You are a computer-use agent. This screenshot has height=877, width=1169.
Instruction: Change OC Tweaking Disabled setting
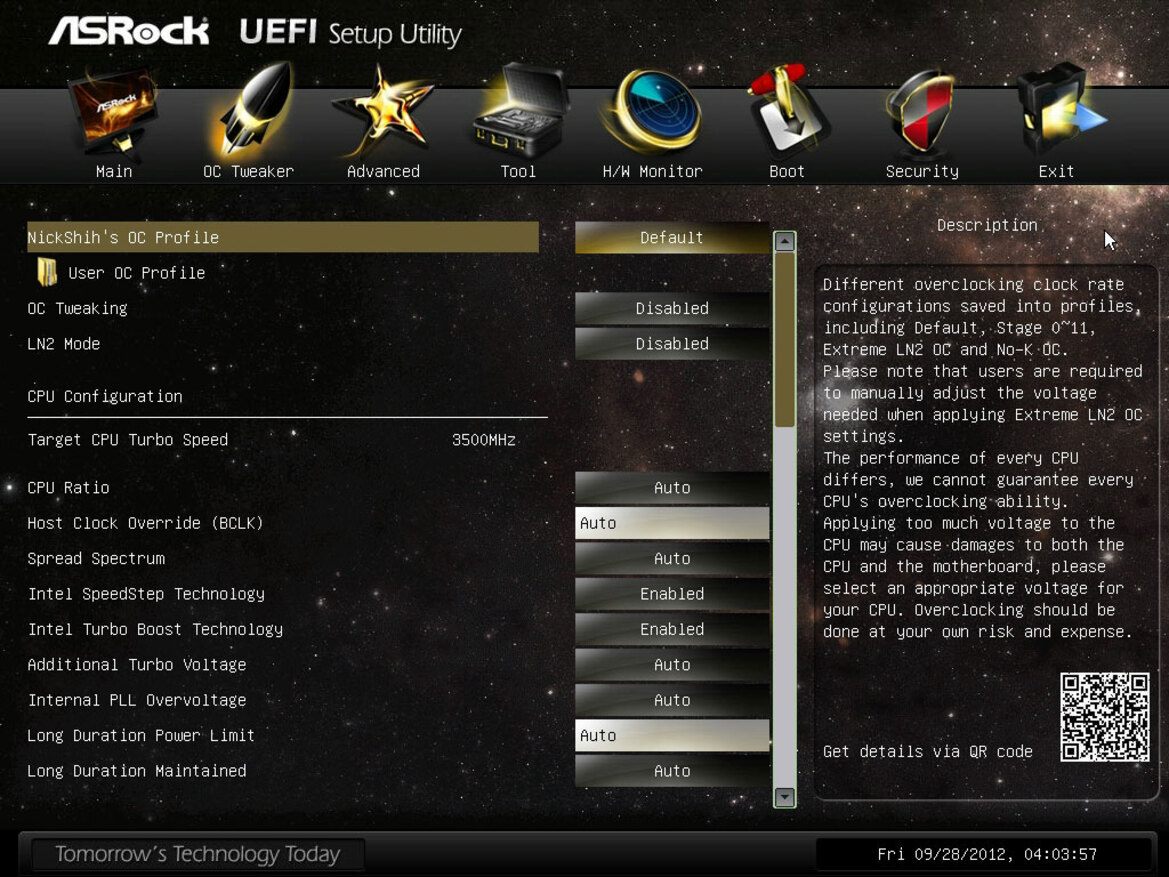[672, 308]
